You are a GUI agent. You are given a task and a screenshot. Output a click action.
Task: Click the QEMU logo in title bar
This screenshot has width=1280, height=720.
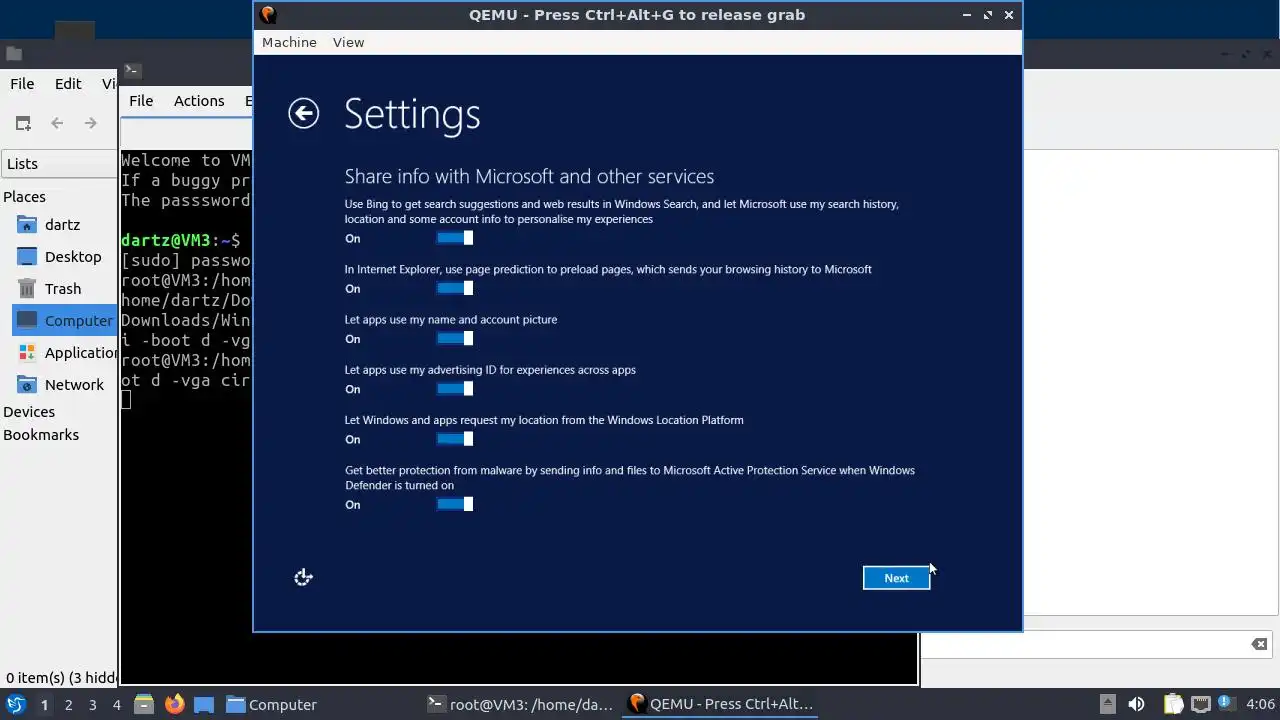pyautogui.click(x=268, y=14)
